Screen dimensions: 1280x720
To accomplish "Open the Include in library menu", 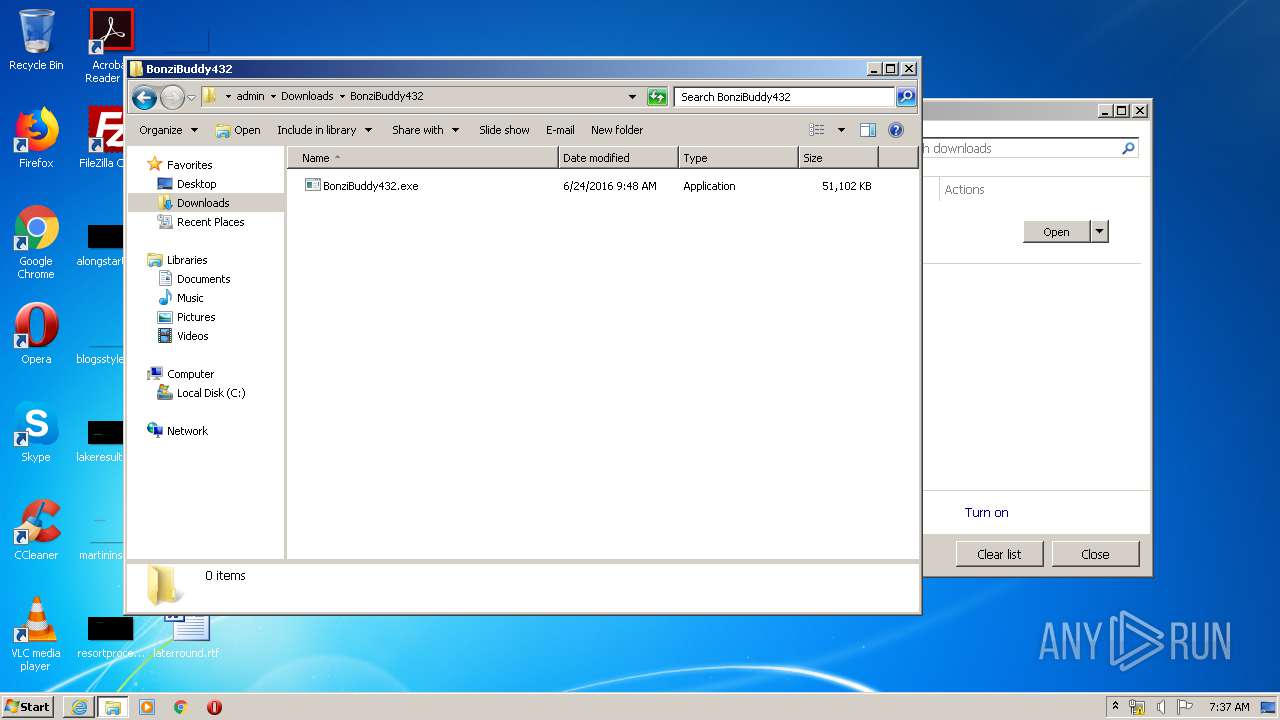I will [324, 130].
